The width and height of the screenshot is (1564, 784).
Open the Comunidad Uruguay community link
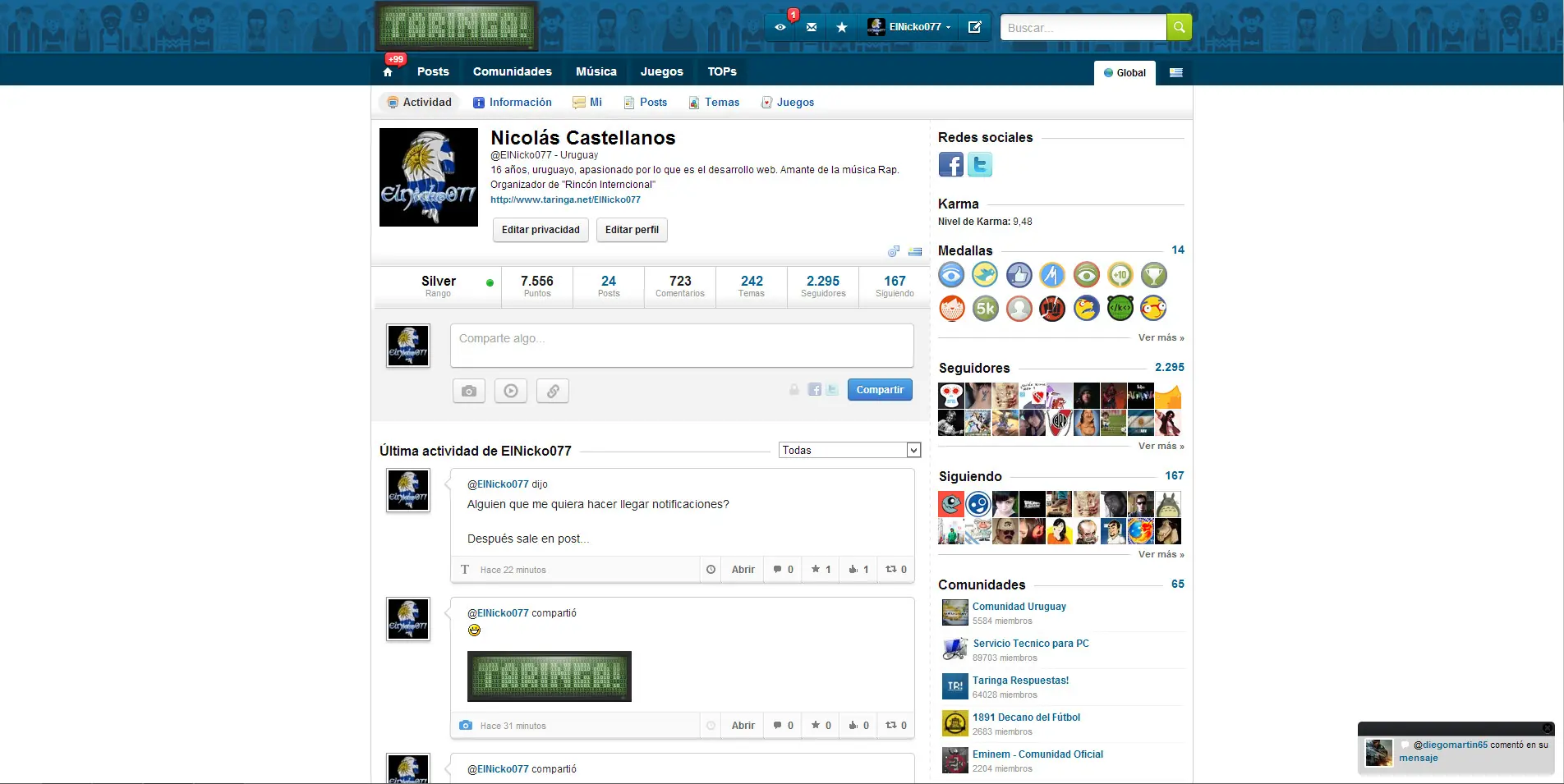[1019, 607]
